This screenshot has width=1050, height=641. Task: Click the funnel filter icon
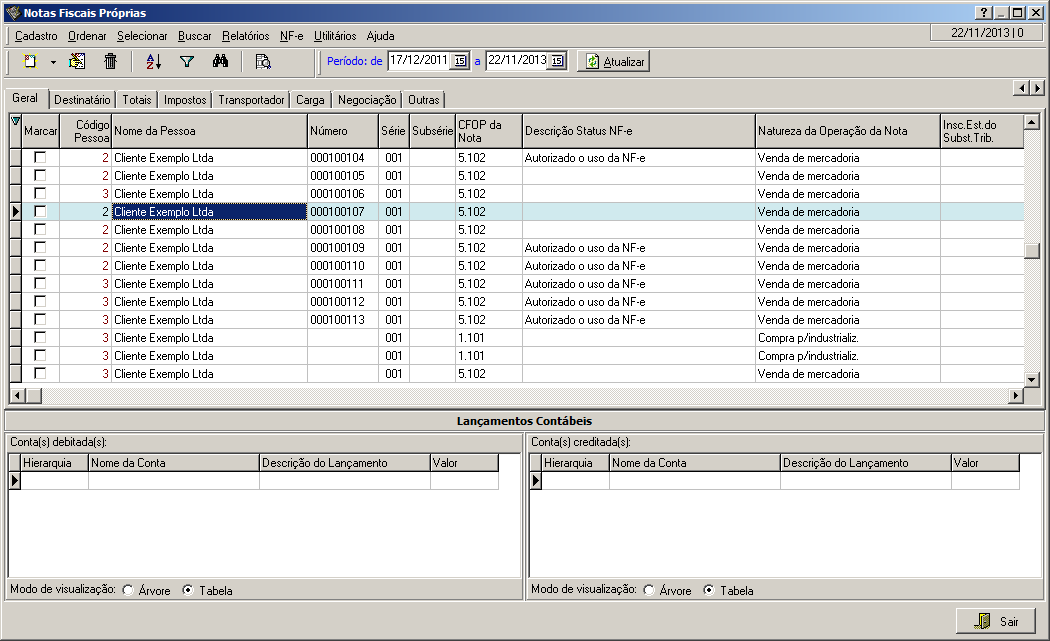[x=186, y=61]
